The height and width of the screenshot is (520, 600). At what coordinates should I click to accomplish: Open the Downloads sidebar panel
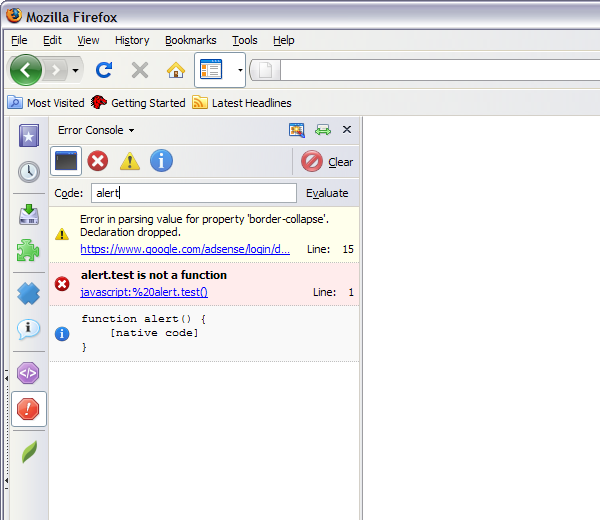tap(29, 214)
